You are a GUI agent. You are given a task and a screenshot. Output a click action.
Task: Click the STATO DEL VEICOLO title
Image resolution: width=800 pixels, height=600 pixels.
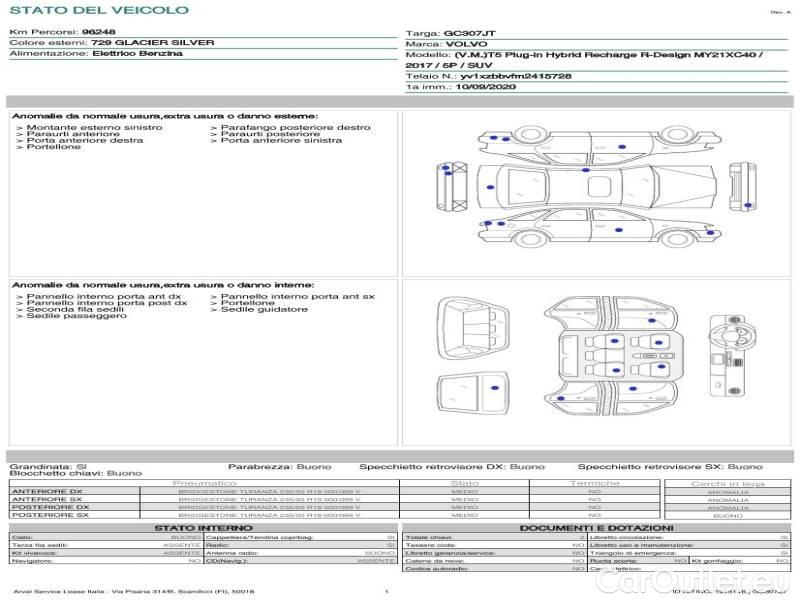click(x=98, y=10)
